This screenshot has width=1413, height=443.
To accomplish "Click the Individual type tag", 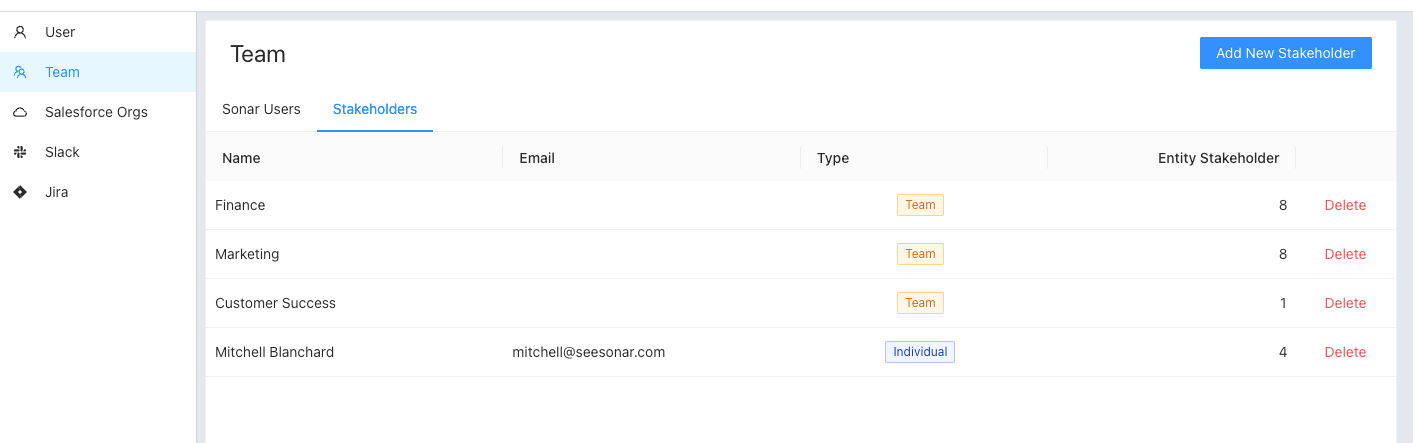I will pyautogui.click(x=920, y=352).
